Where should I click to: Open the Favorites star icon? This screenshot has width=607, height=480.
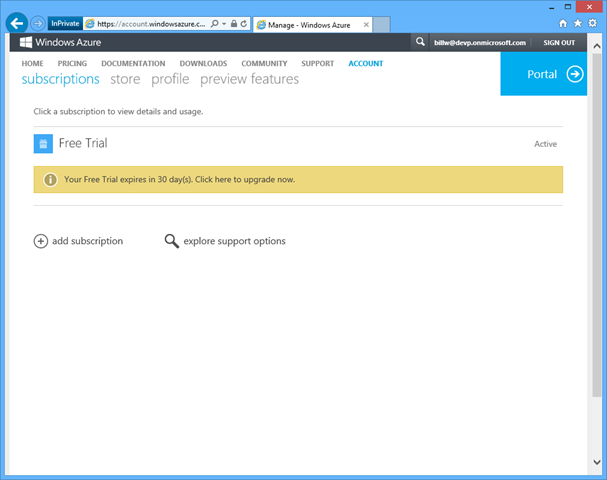click(x=578, y=22)
